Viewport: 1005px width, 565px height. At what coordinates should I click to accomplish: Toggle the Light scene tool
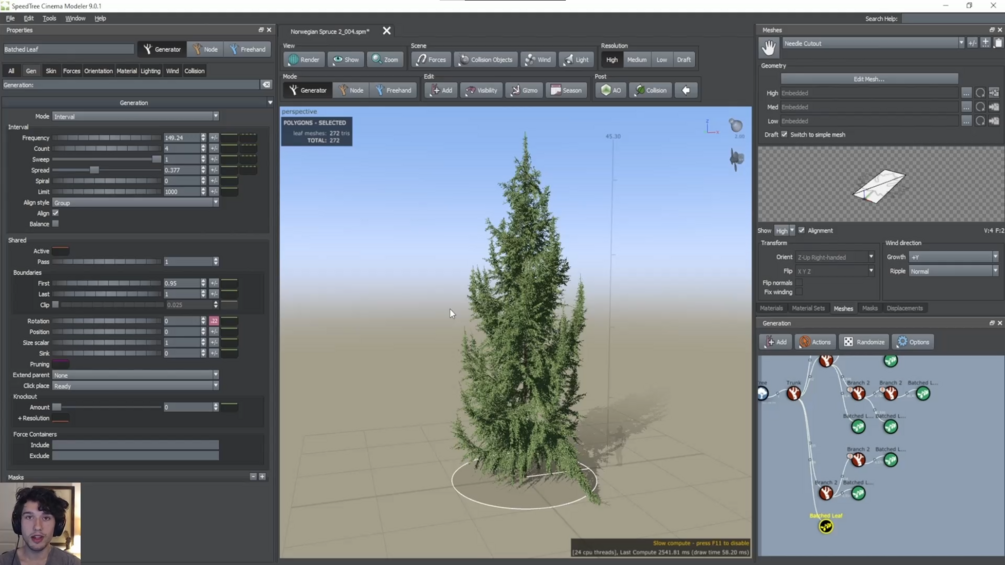(x=576, y=60)
